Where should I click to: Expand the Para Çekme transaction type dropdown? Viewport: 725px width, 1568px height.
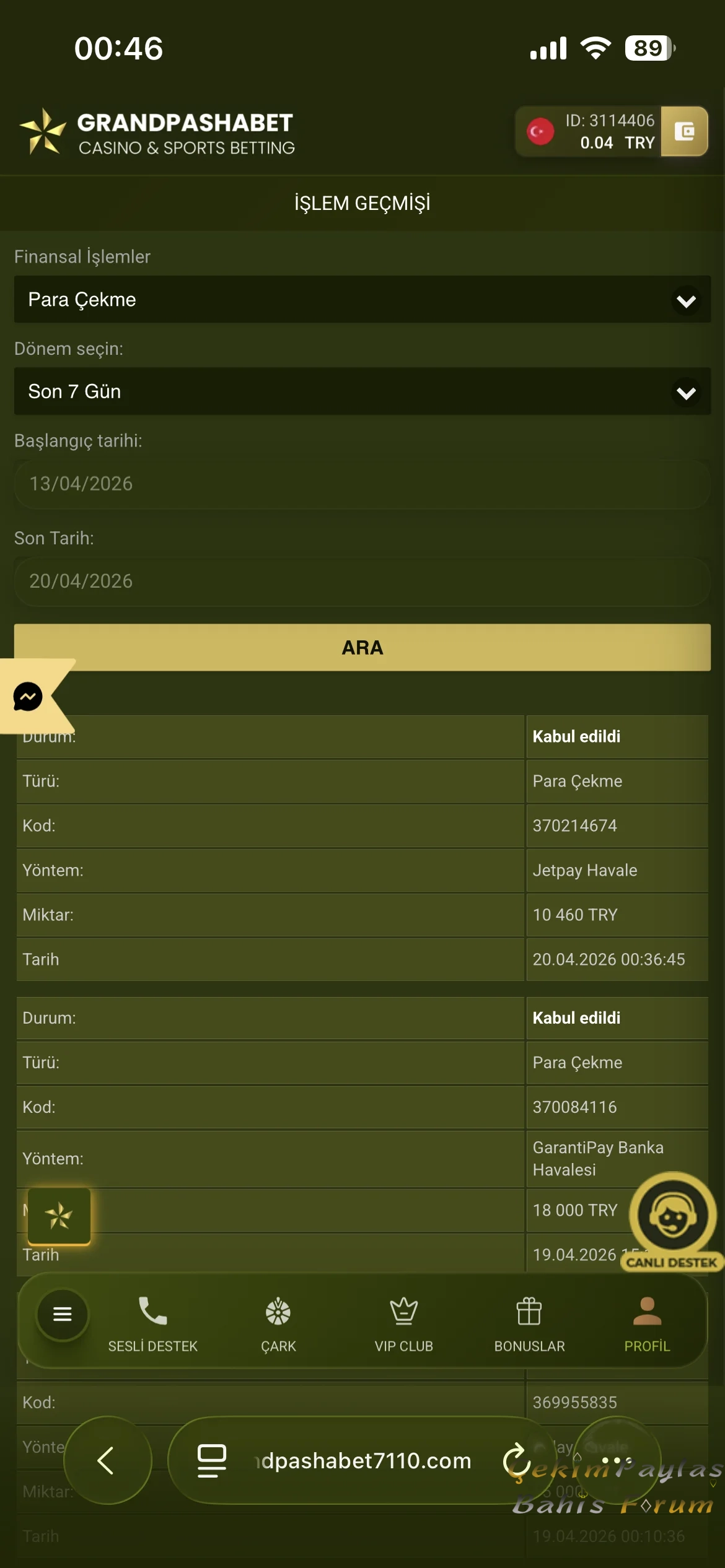tap(362, 300)
